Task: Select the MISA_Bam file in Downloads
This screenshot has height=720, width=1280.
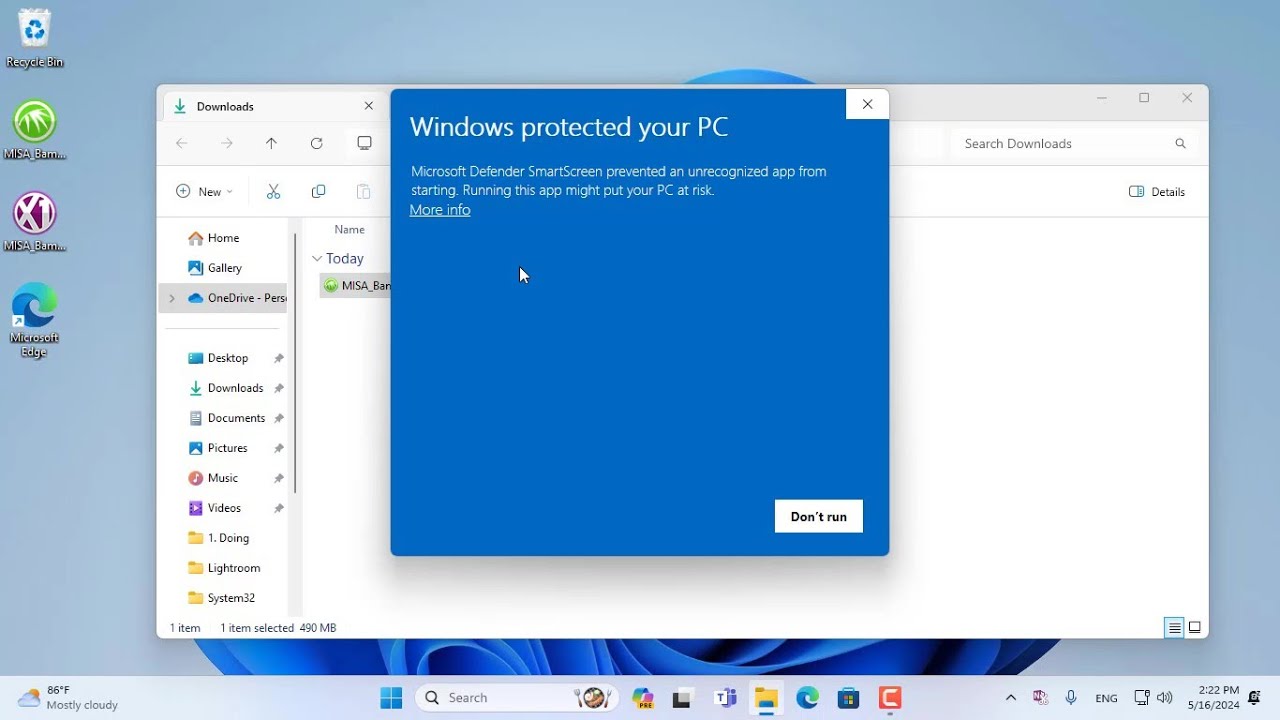Action: (356, 286)
